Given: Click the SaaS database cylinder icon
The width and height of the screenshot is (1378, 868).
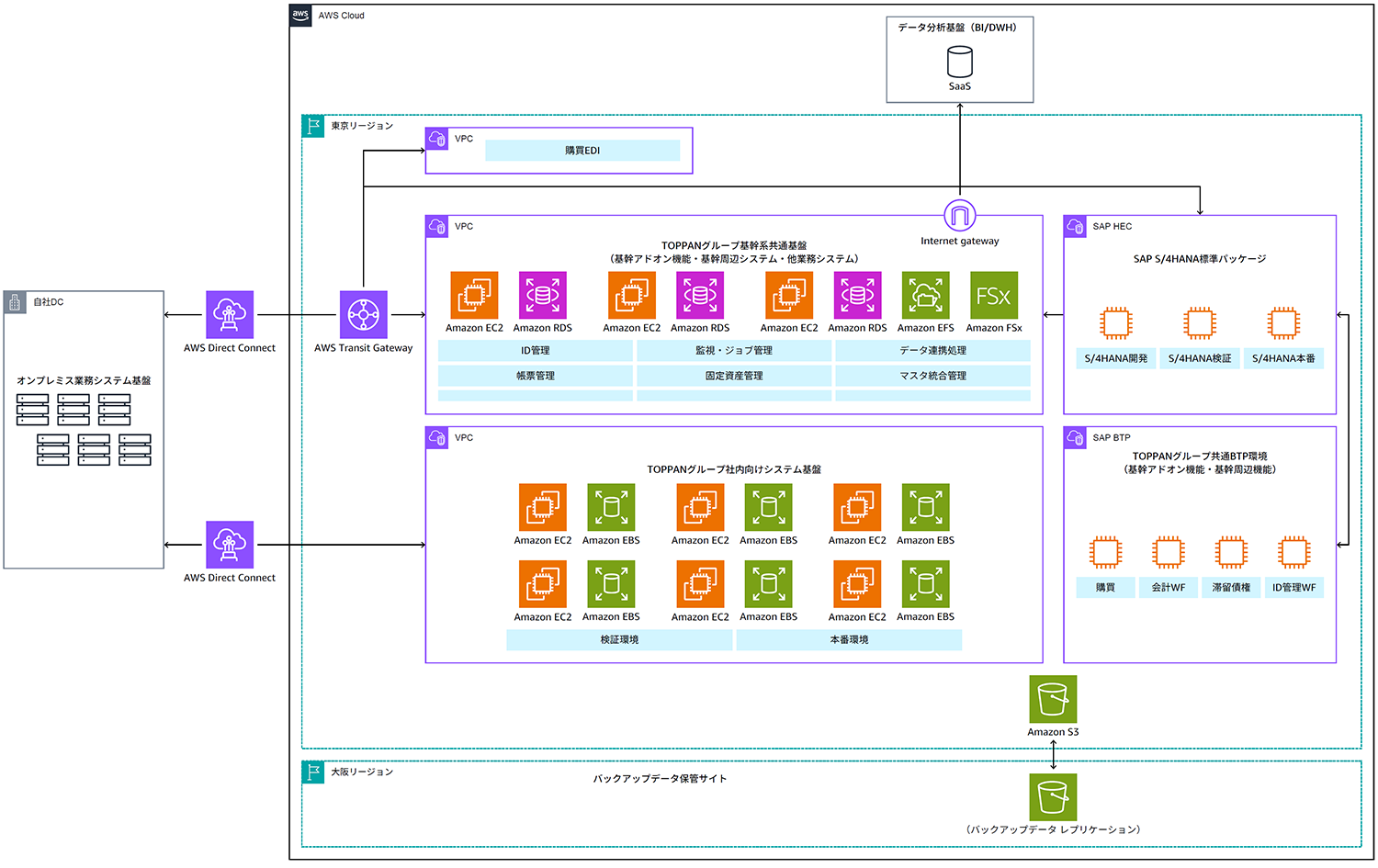Looking at the screenshot, I should [x=959, y=62].
